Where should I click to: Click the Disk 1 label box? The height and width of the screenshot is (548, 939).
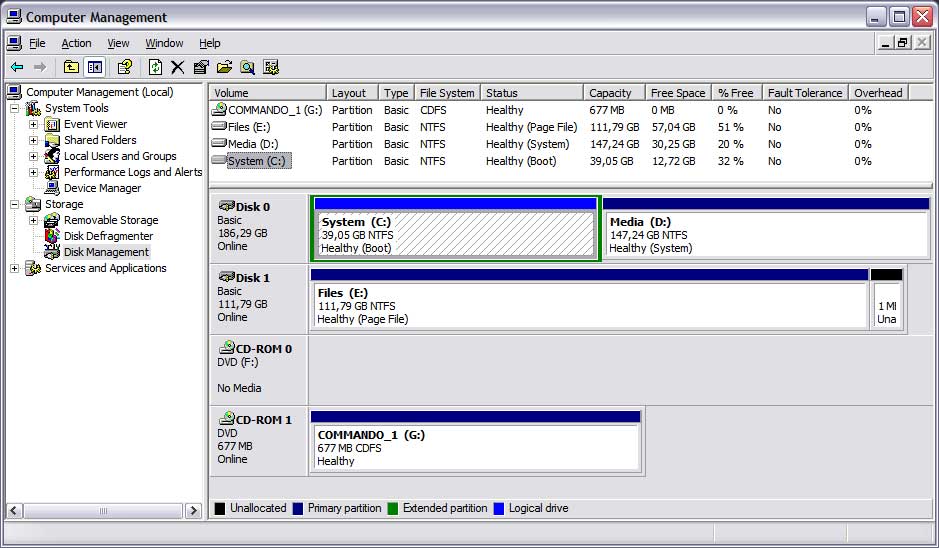coord(259,299)
